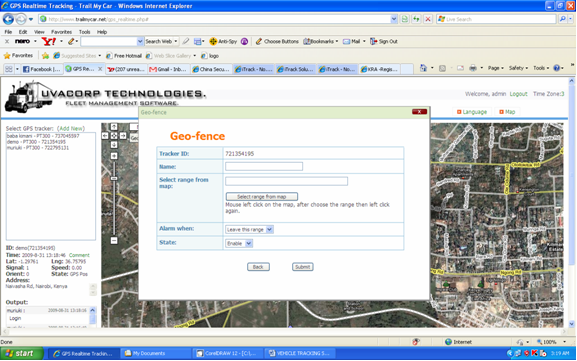The image size is (577, 361).
Task: Open Anti-Spy from the Yahoo toolbar
Action: pyautogui.click(x=223, y=41)
